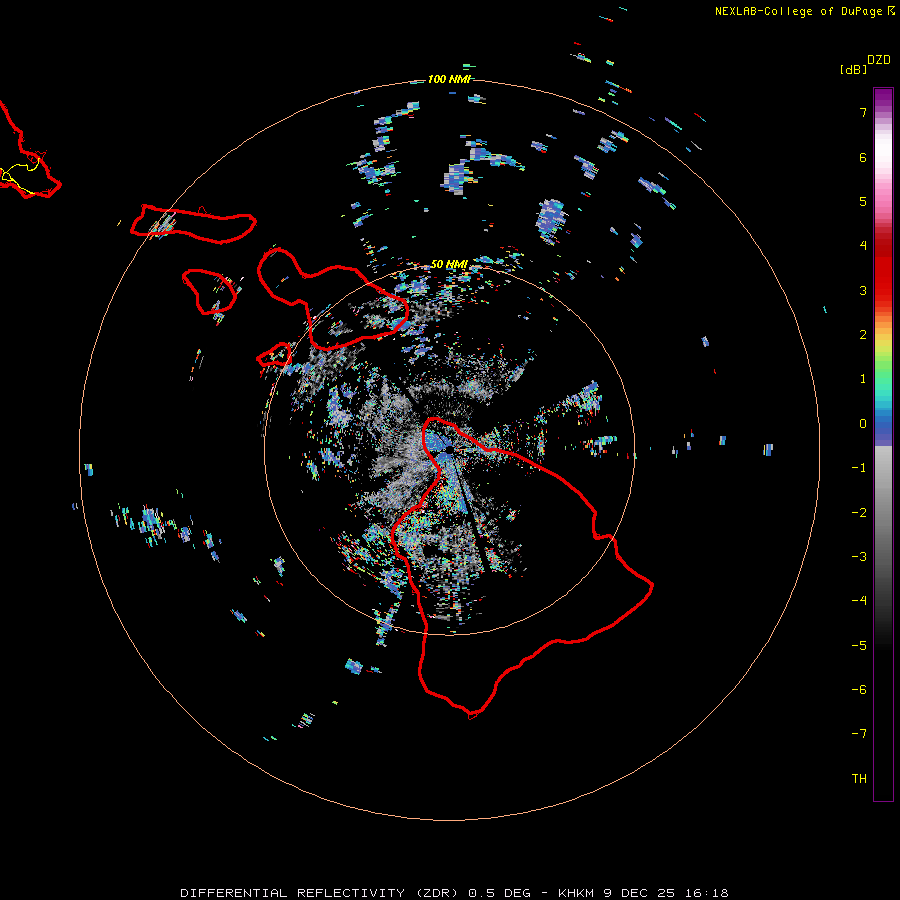The image size is (900, 900).
Task: Click the 1 value on color scale
Action: click(863, 379)
